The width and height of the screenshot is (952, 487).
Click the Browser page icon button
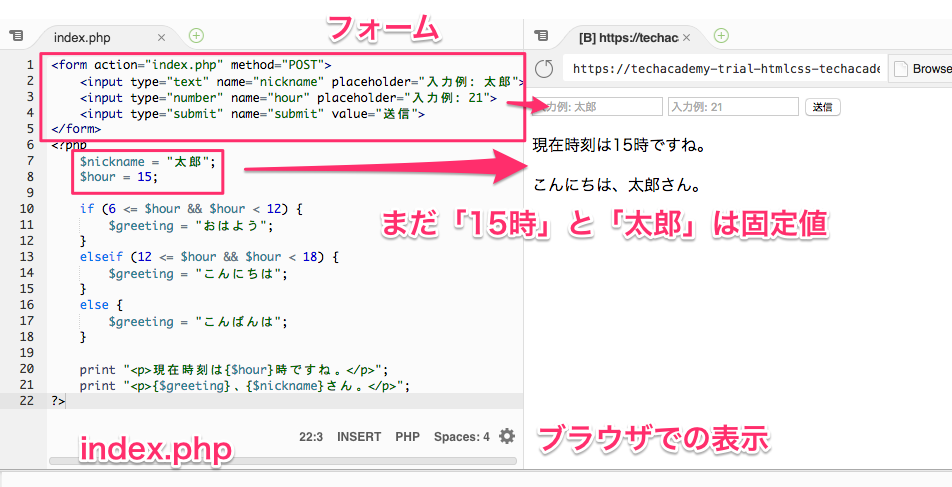click(x=920, y=70)
